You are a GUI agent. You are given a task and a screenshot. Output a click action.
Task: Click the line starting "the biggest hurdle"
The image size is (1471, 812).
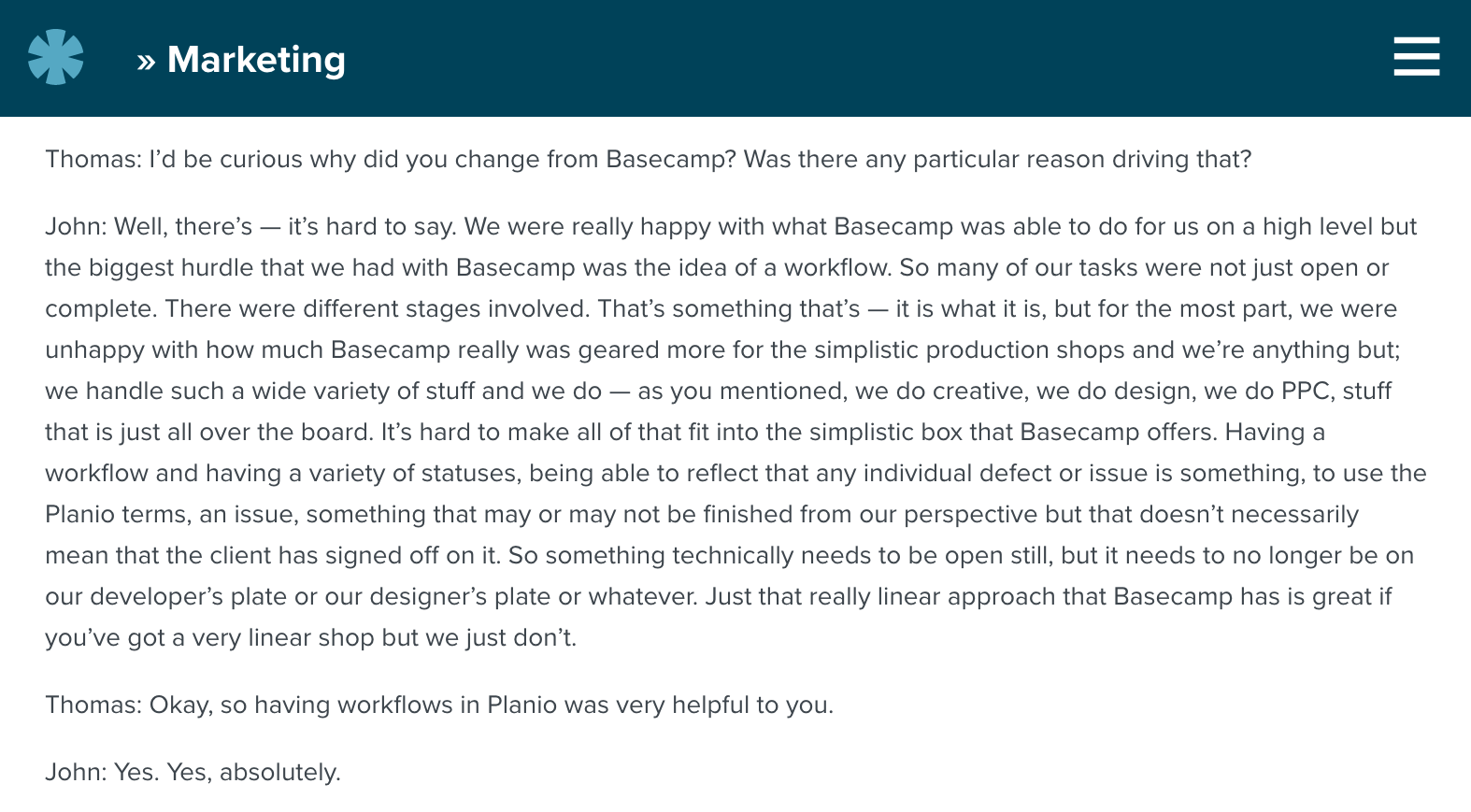717,267
